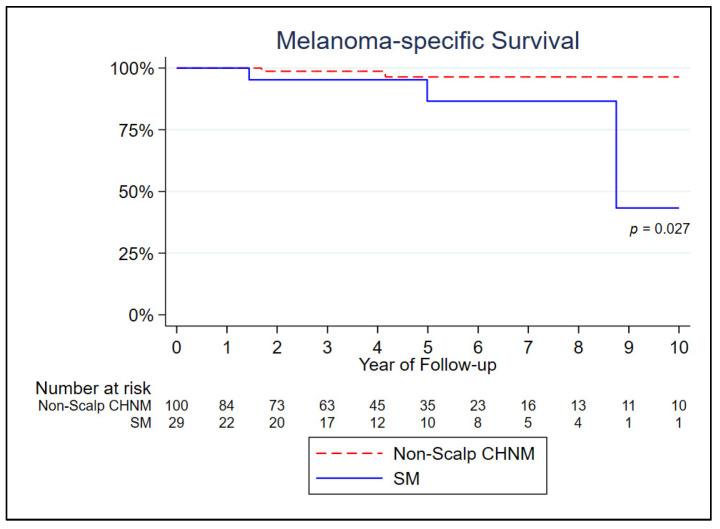Click the 0% y-axis label
This screenshot has height=529, width=720.
[141, 315]
